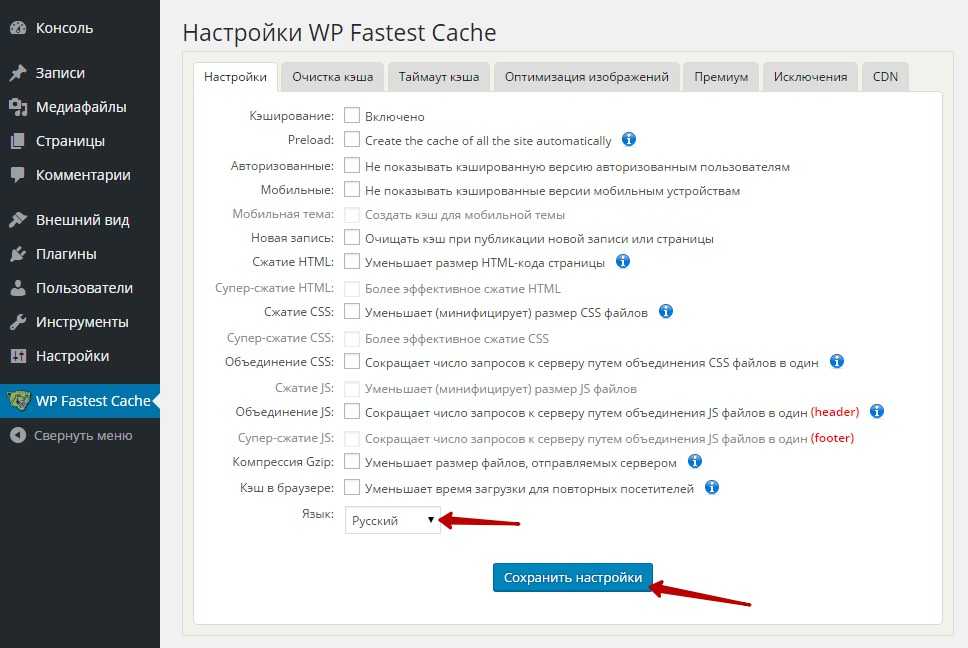This screenshot has width=968, height=648.
Task: Select the Премиум tab
Action: point(721,77)
